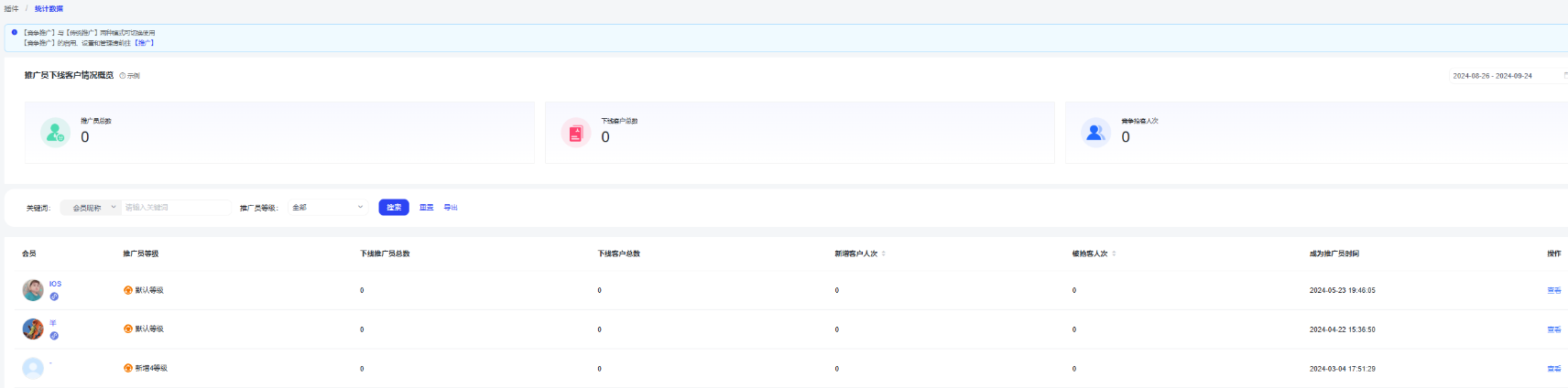Viewport: 1568px width, 388px height.
Task: Click the pink 下线客户总数 document icon
Action: [575, 133]
